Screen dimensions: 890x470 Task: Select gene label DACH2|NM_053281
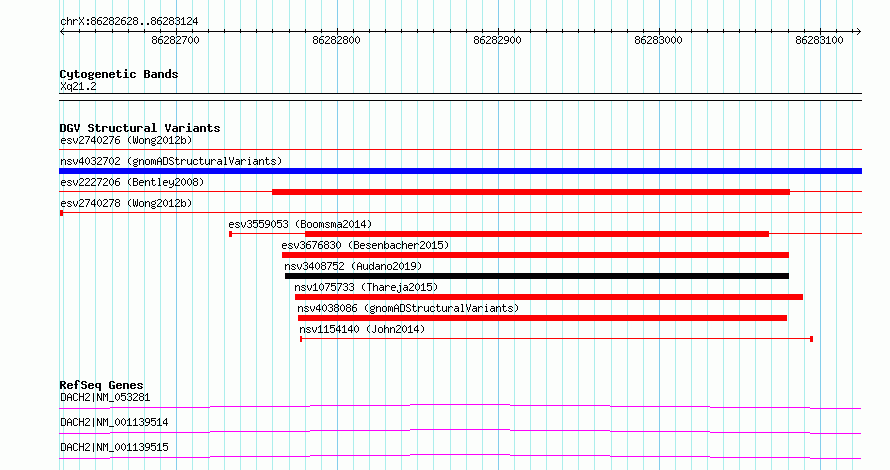point(105,397)
